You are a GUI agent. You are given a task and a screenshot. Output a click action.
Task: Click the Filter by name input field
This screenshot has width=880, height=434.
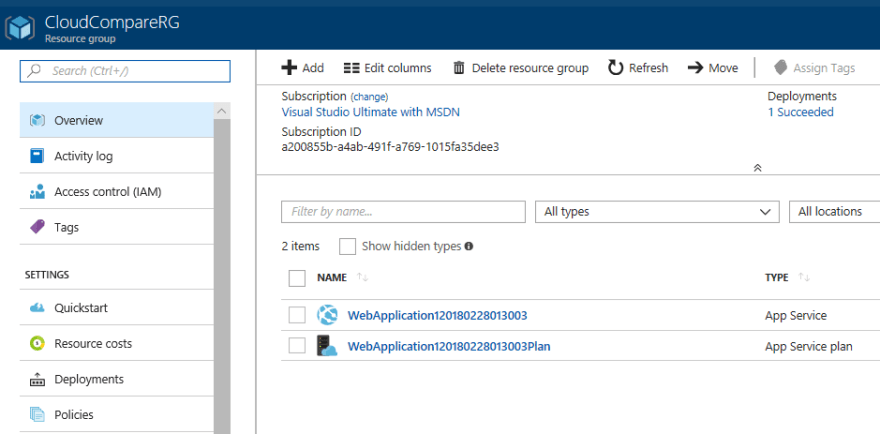pos(403,212)
